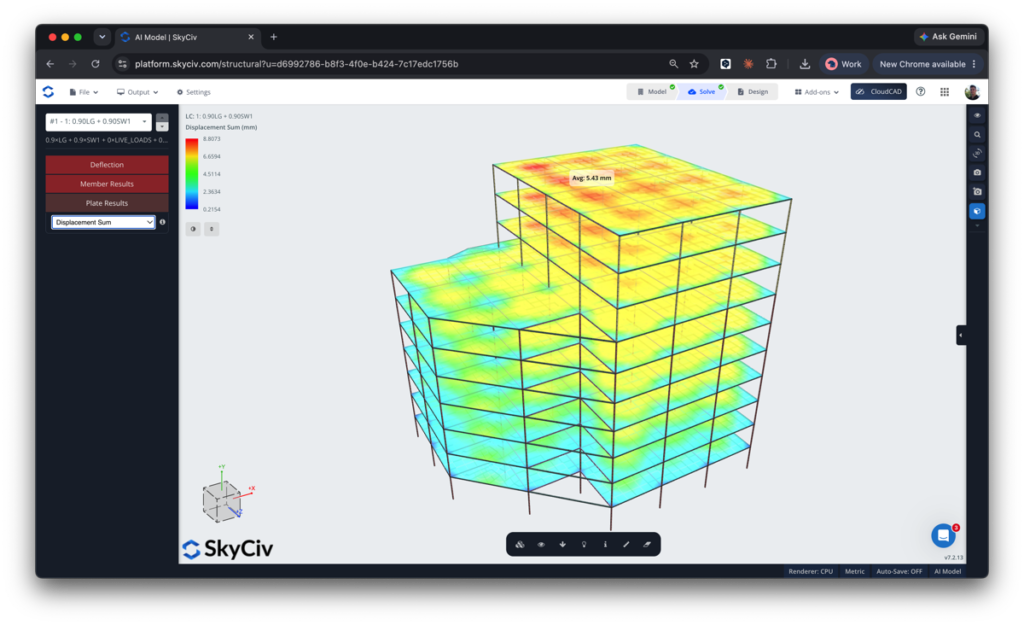Click New Chrome available update button

tap(927, 64)
